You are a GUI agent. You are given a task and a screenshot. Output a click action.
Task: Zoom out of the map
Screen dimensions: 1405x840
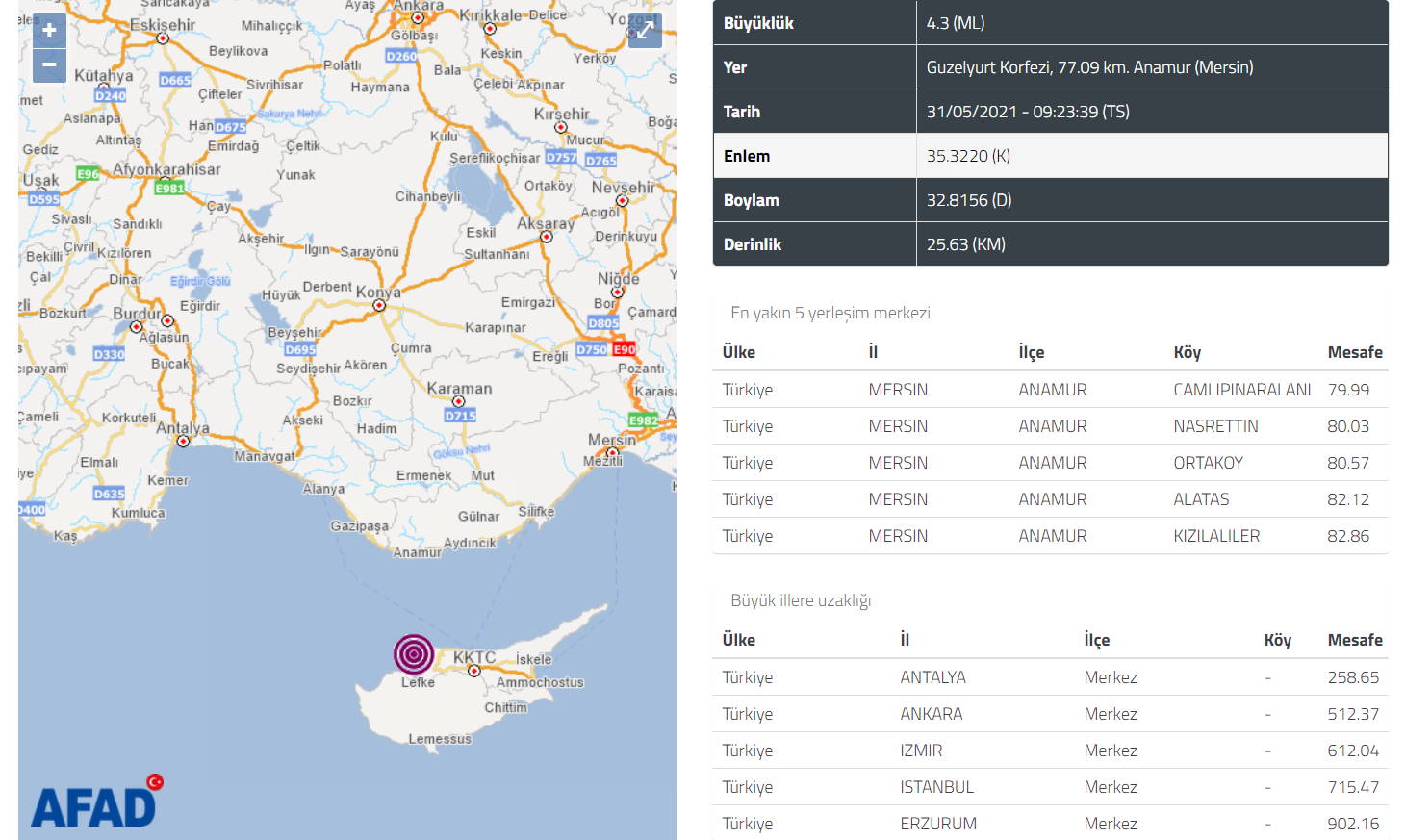click(49, 65)
